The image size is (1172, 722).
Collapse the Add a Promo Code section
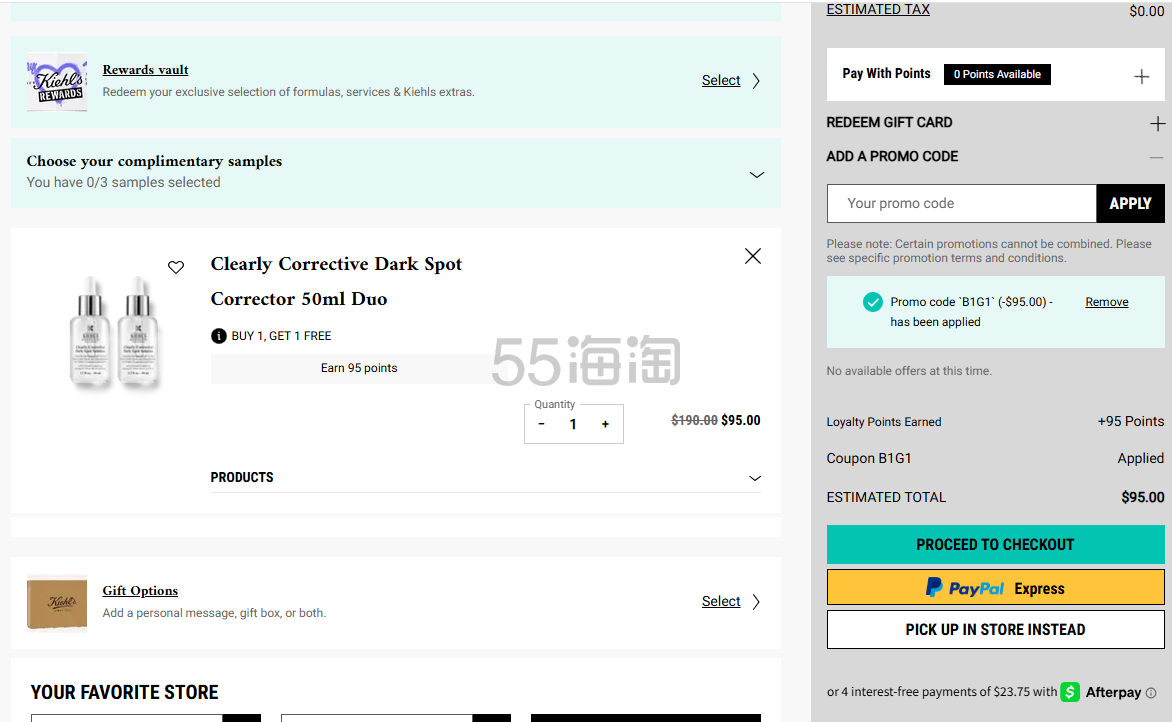(x=1156, y=157)
